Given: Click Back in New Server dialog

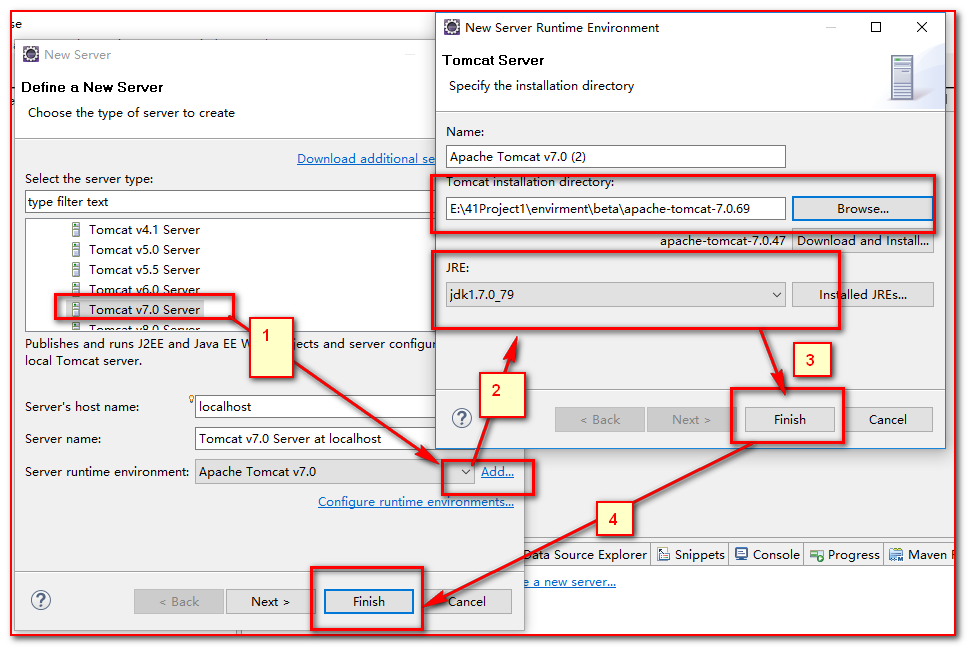Looking at the screenshot, I should 179,601.
